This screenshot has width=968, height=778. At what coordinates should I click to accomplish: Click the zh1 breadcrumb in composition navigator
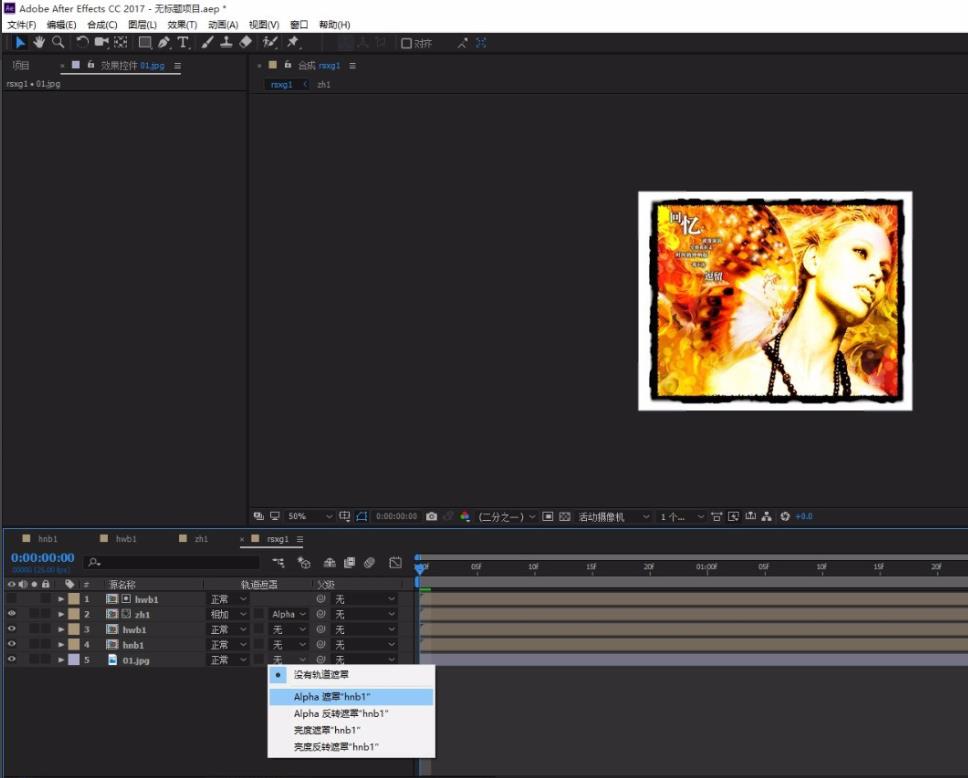pyautogui.click(x=323, y=85)
